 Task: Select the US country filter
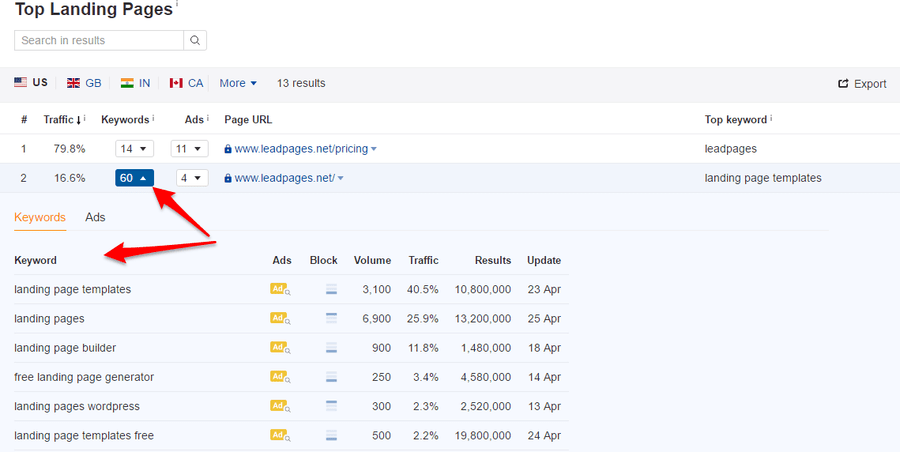coord(31,83)
